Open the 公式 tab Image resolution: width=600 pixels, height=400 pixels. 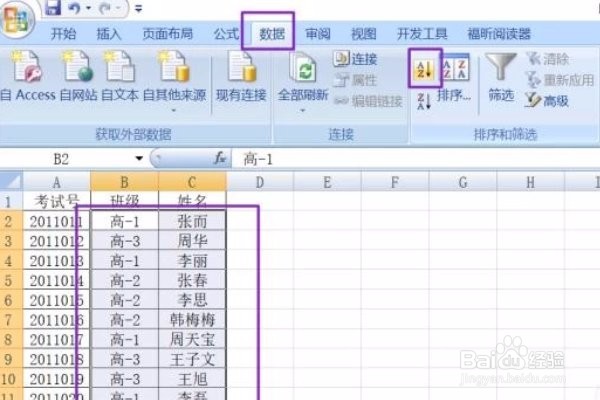pos(226,34)
